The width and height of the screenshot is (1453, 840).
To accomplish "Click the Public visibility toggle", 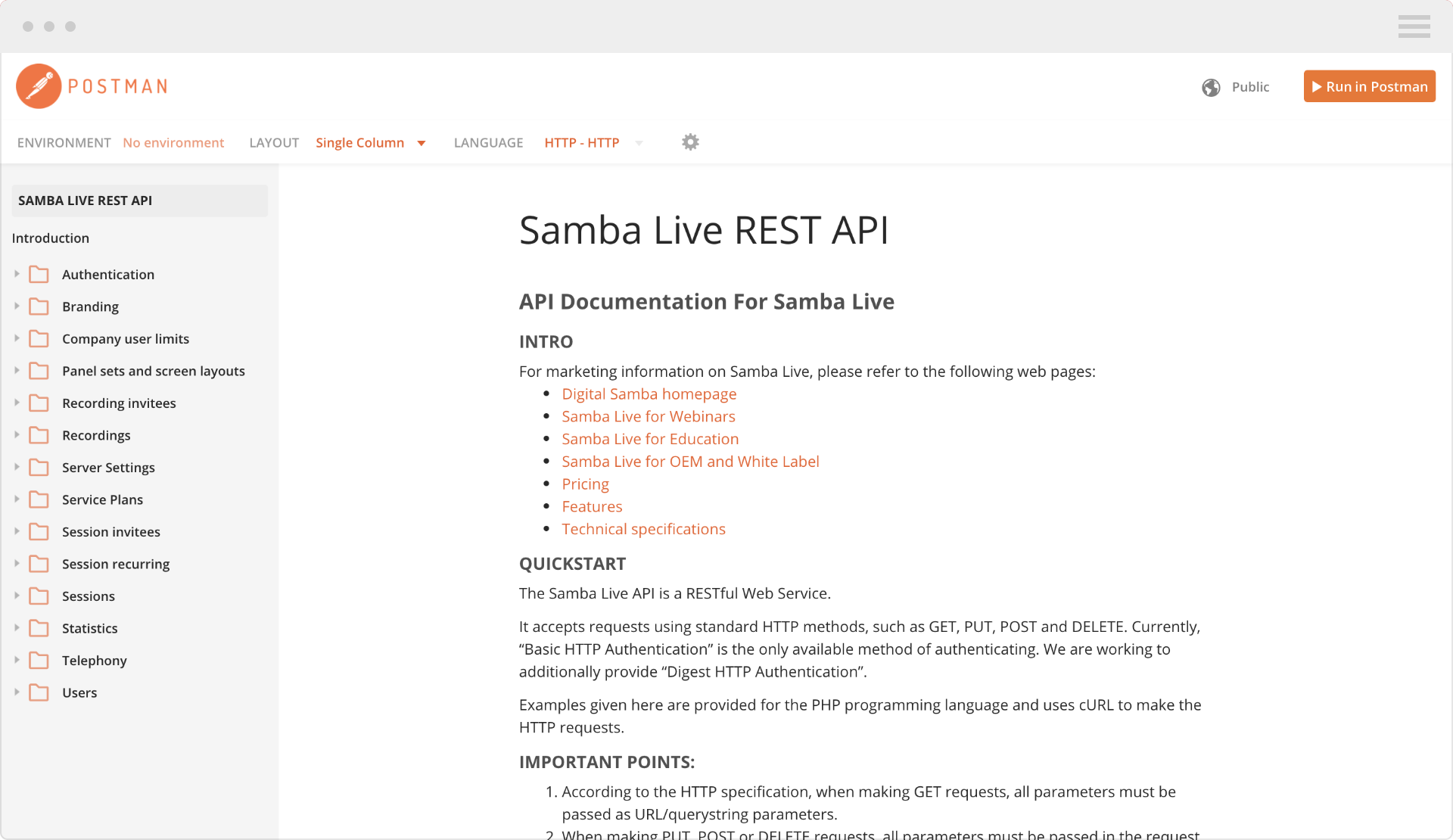I will [1239, 86].
